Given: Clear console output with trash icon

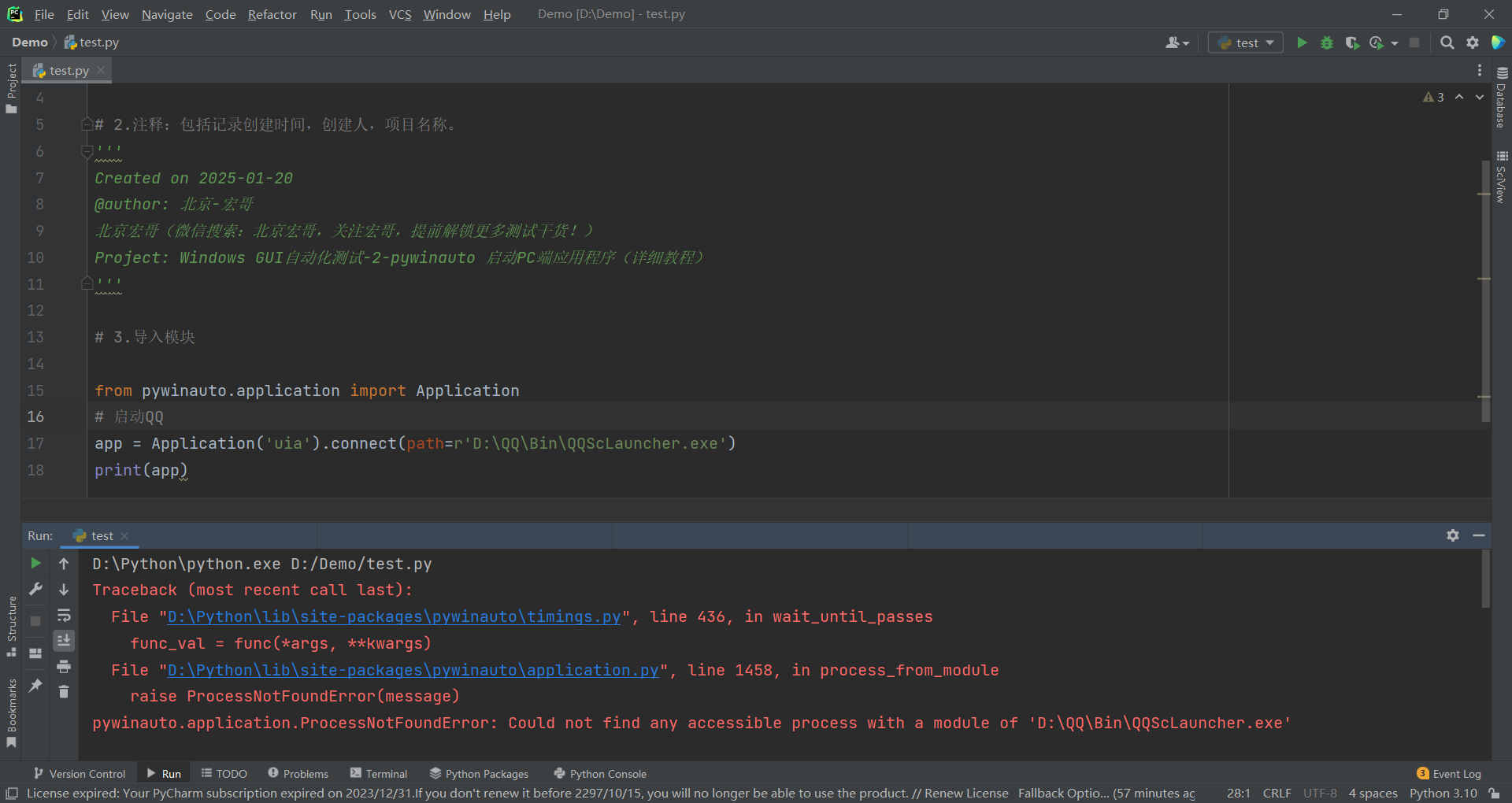Looking at the screenshot, I should (x=64, y=692).
